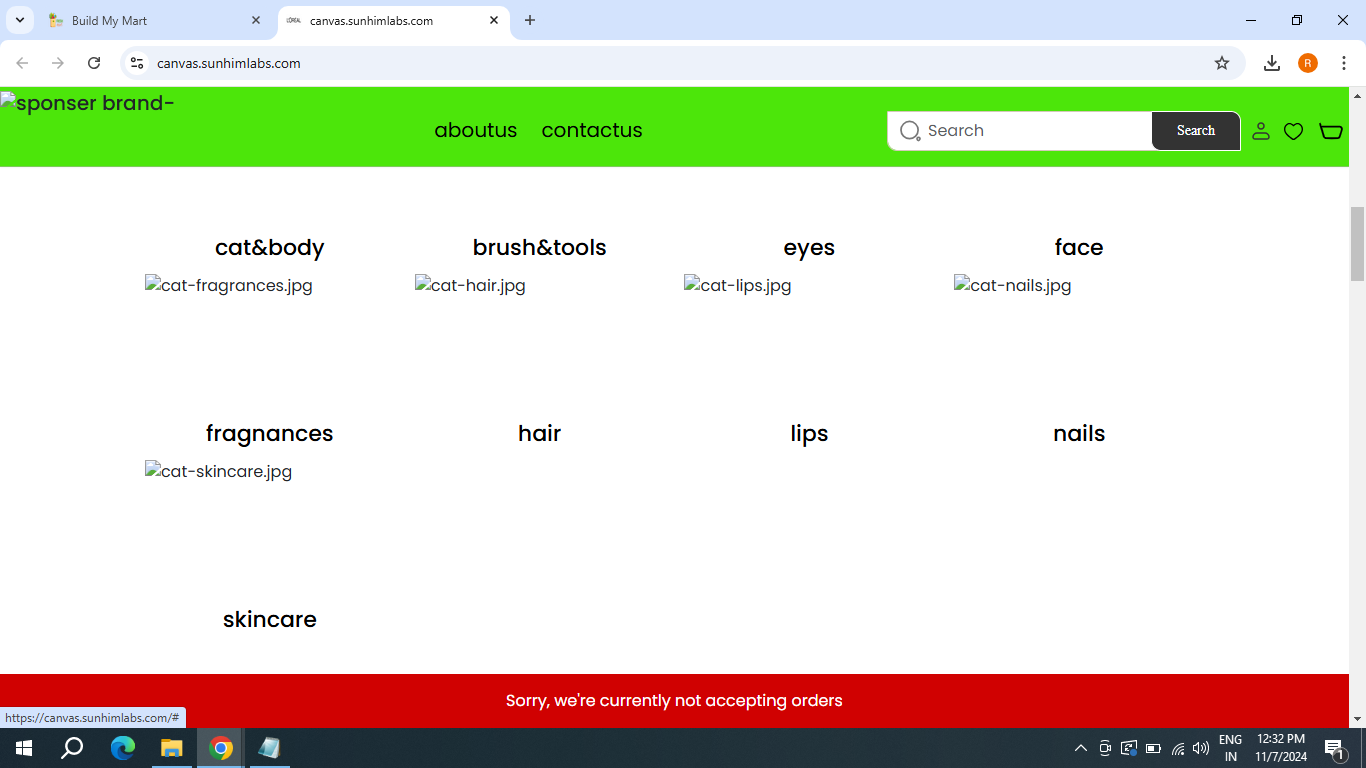Bookmark this page with star icon
The height and width of the screenshot is (768, 1366).
click(x=1222, y=63)
